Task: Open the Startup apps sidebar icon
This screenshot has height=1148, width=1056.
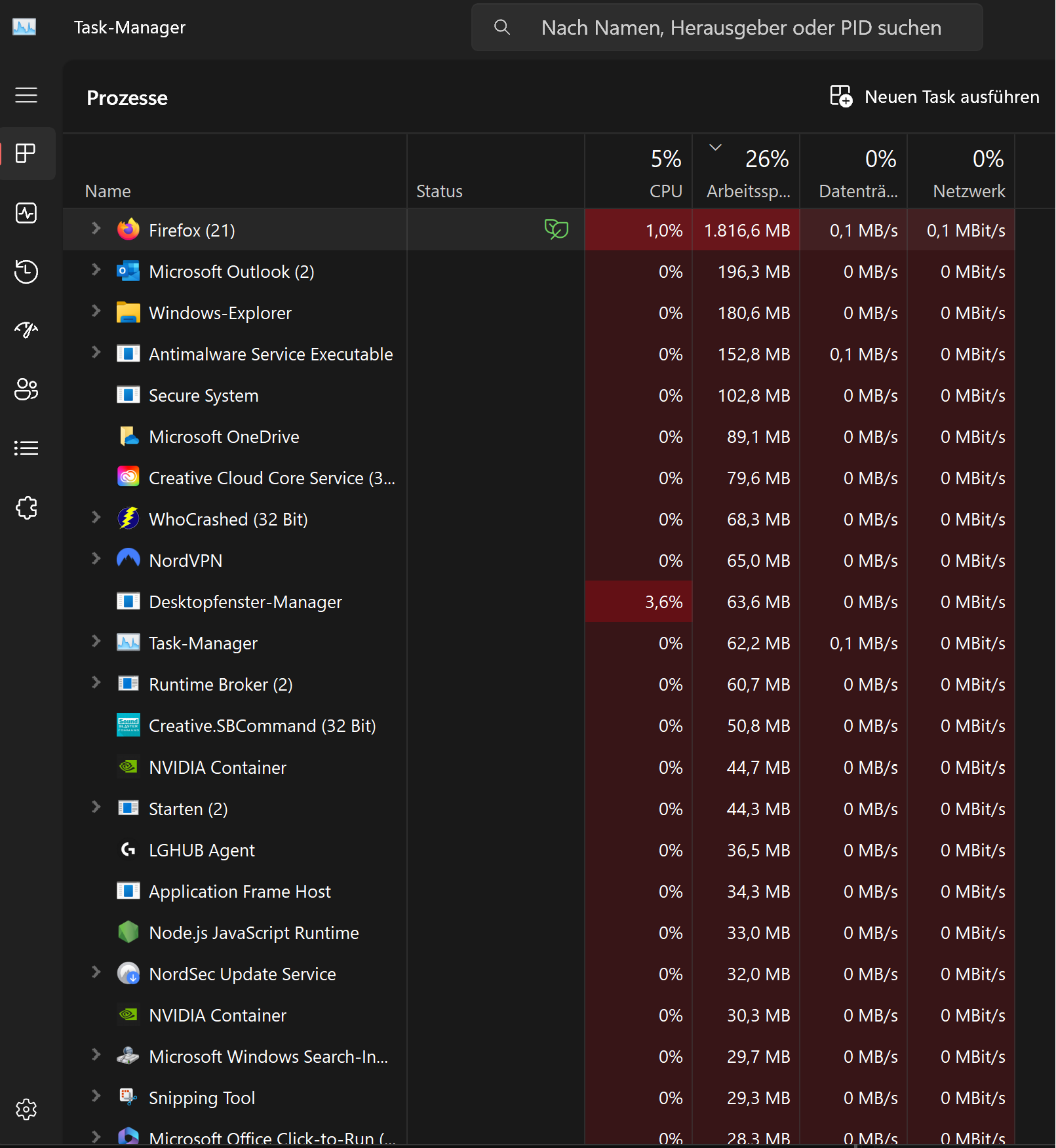Action: tap(26, 330)
